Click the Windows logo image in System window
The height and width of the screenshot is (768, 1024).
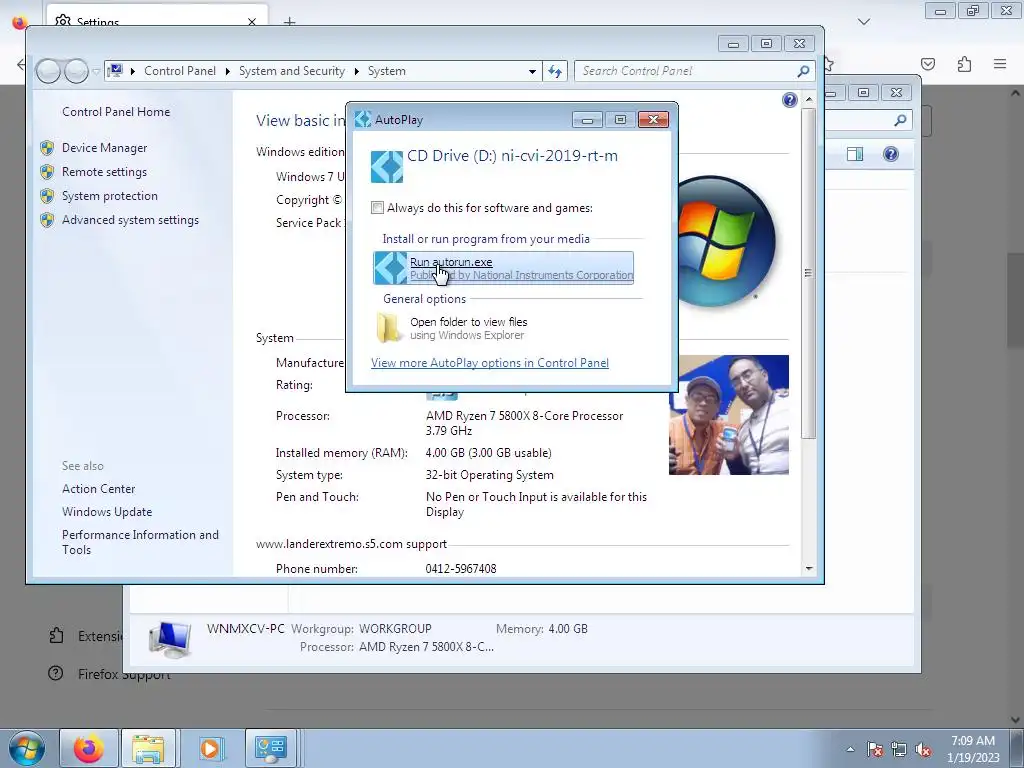pyautogui.click(x=726, y=240)
